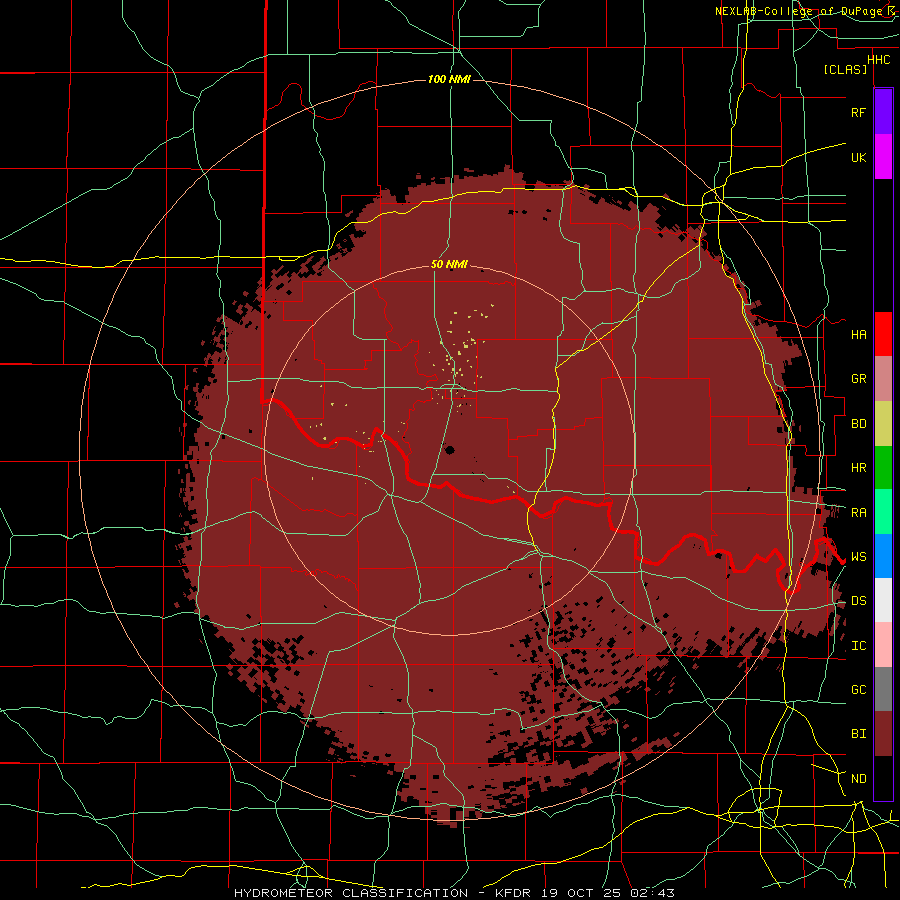The width and height of the screenshot is (900, 900).
Task: Click the magenta UK legend color swatch
Action: [x=883, y=157]
